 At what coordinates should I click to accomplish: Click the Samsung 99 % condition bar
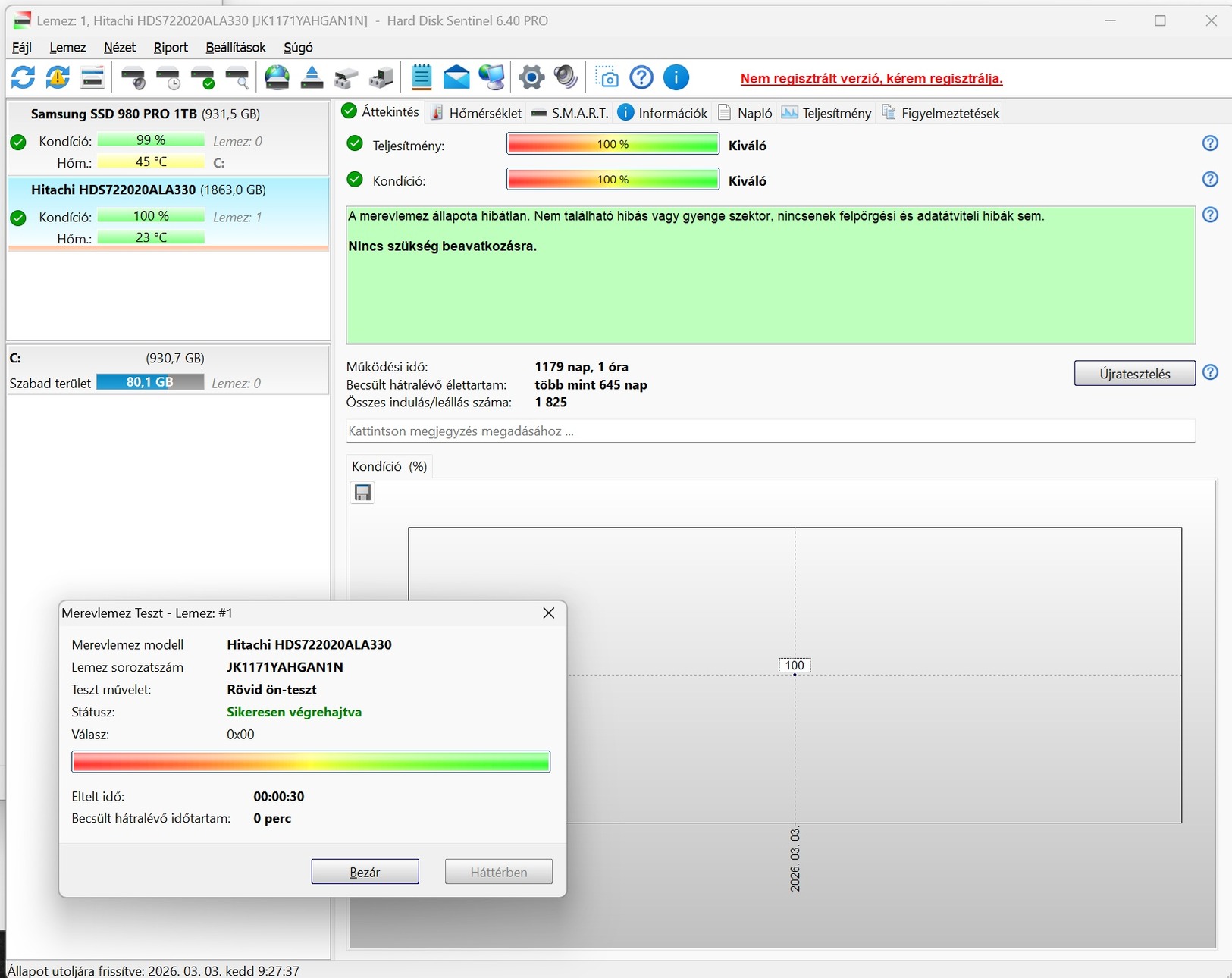click(x=151, y=140)
